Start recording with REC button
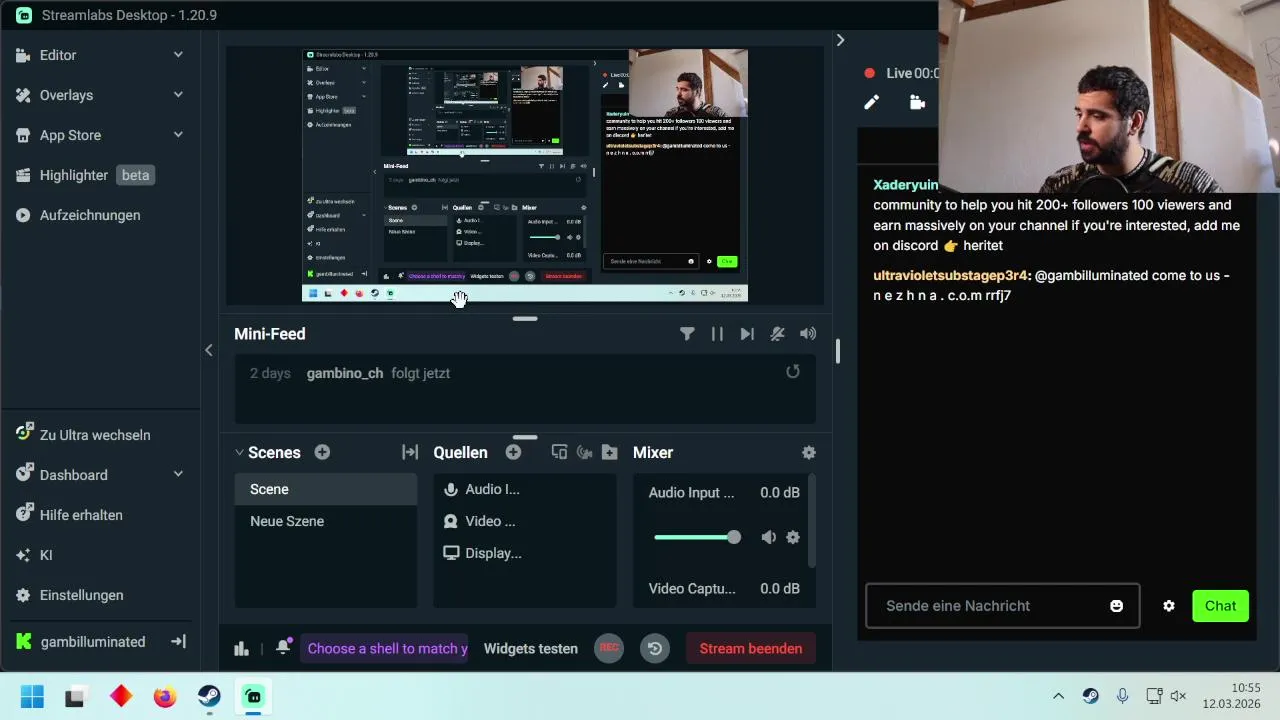The width and height of the screenshot is (1280, 720). [x=609, y=648]
